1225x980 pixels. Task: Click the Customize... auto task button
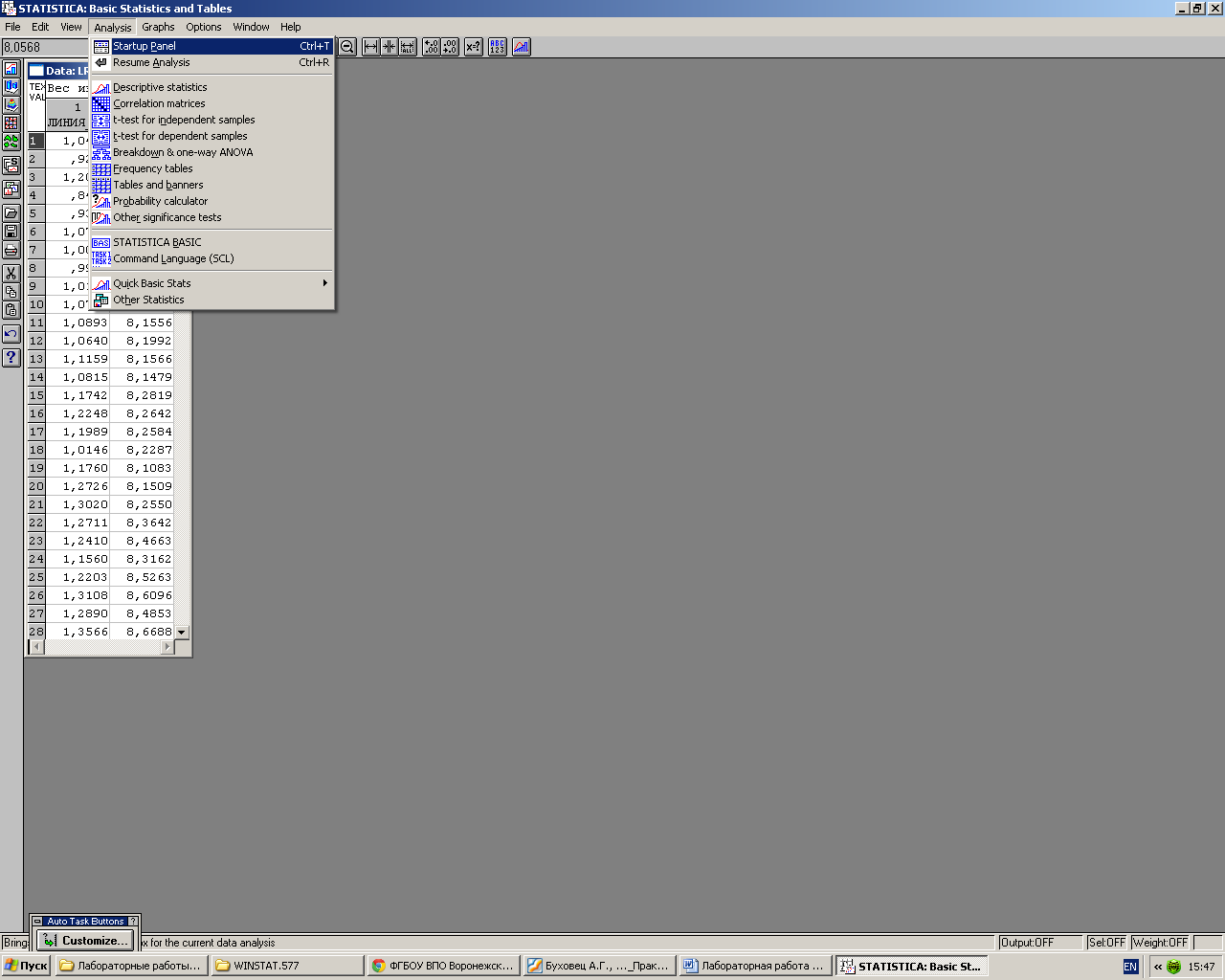click(x=85, y=941)
